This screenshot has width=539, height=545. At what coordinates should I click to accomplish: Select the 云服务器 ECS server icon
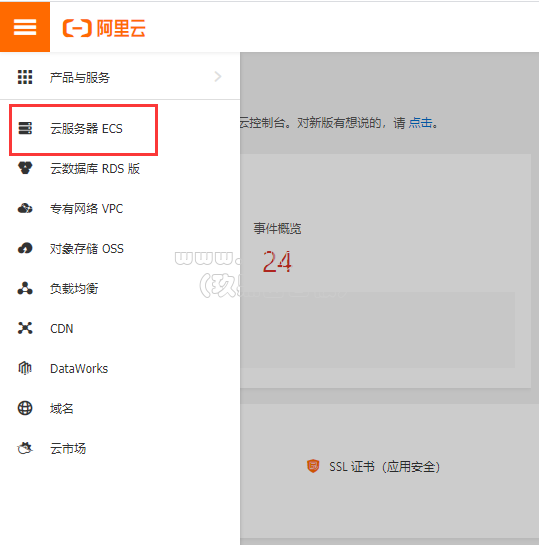pyautogui.click(x=25, y=128)
